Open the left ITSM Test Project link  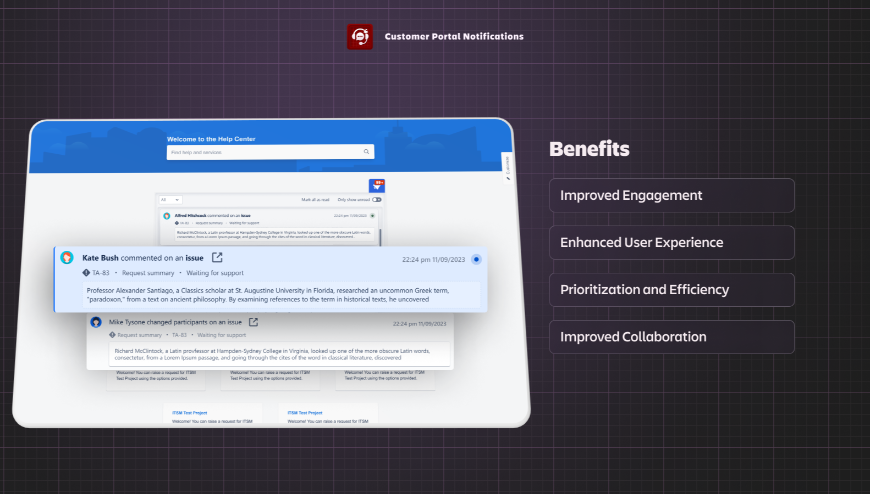[190, 413]
